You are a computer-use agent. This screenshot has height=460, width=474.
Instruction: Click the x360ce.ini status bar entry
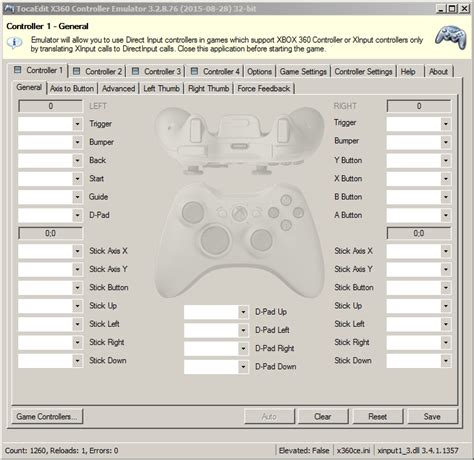[x=353, y=451]
